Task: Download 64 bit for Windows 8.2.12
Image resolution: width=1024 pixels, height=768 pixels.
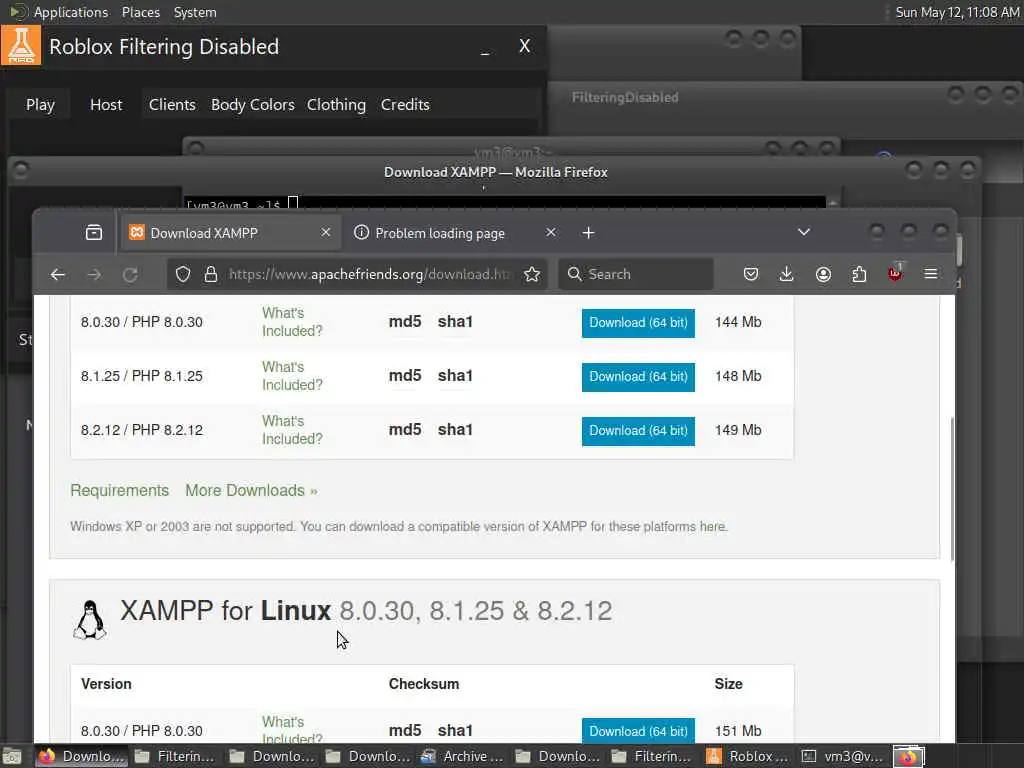Action: (x=638, y=431)
